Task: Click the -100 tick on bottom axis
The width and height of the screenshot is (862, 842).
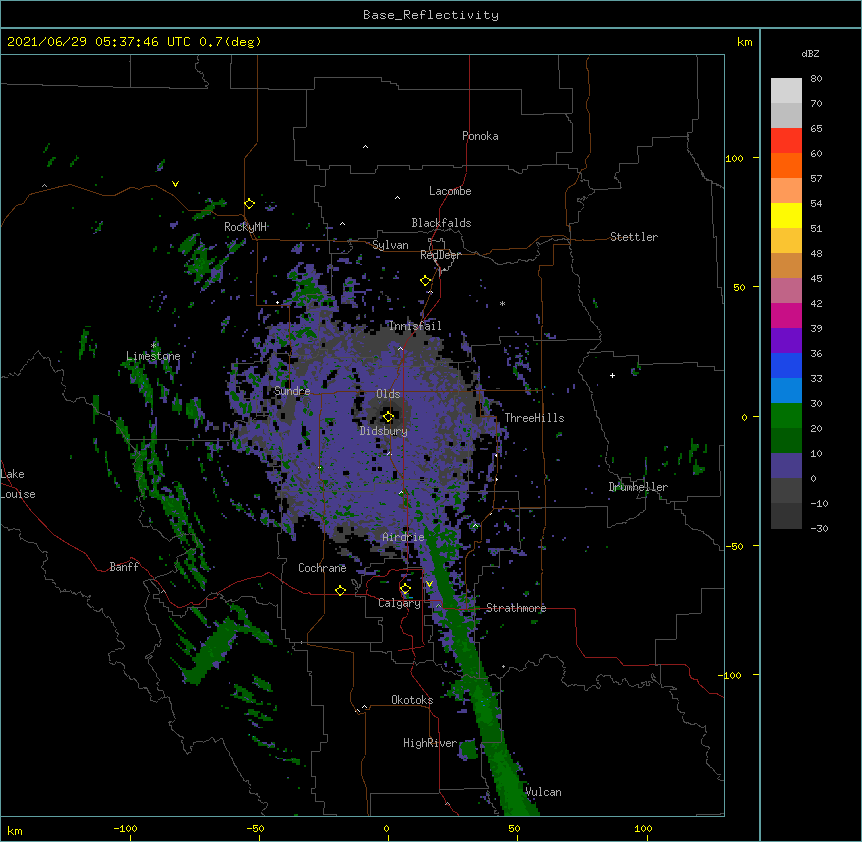Action: (x=125, y=828)
